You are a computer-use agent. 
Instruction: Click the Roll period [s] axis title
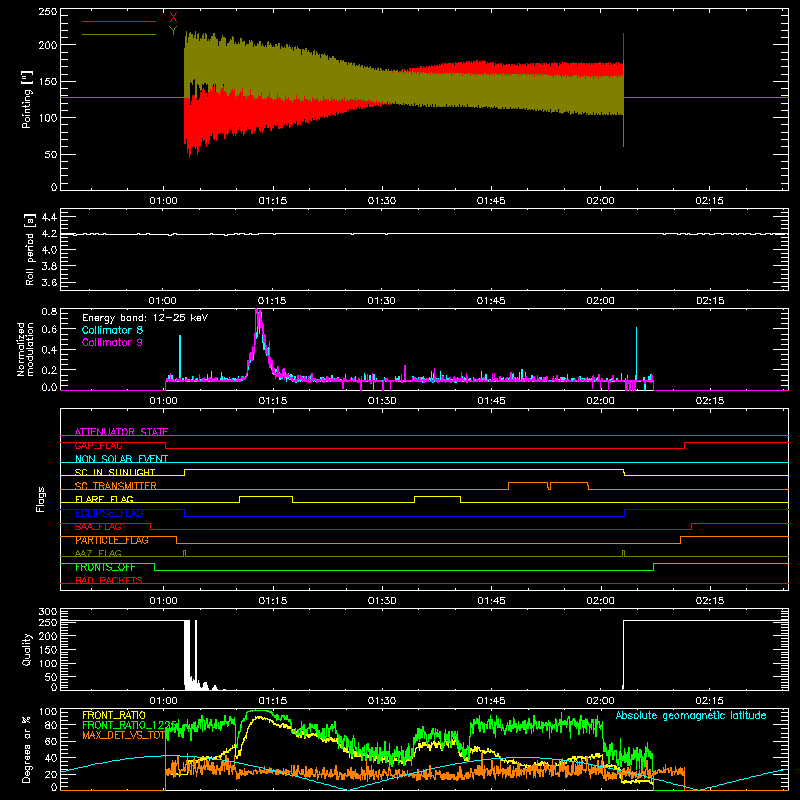pyautogui.click(x=29, y=250)
